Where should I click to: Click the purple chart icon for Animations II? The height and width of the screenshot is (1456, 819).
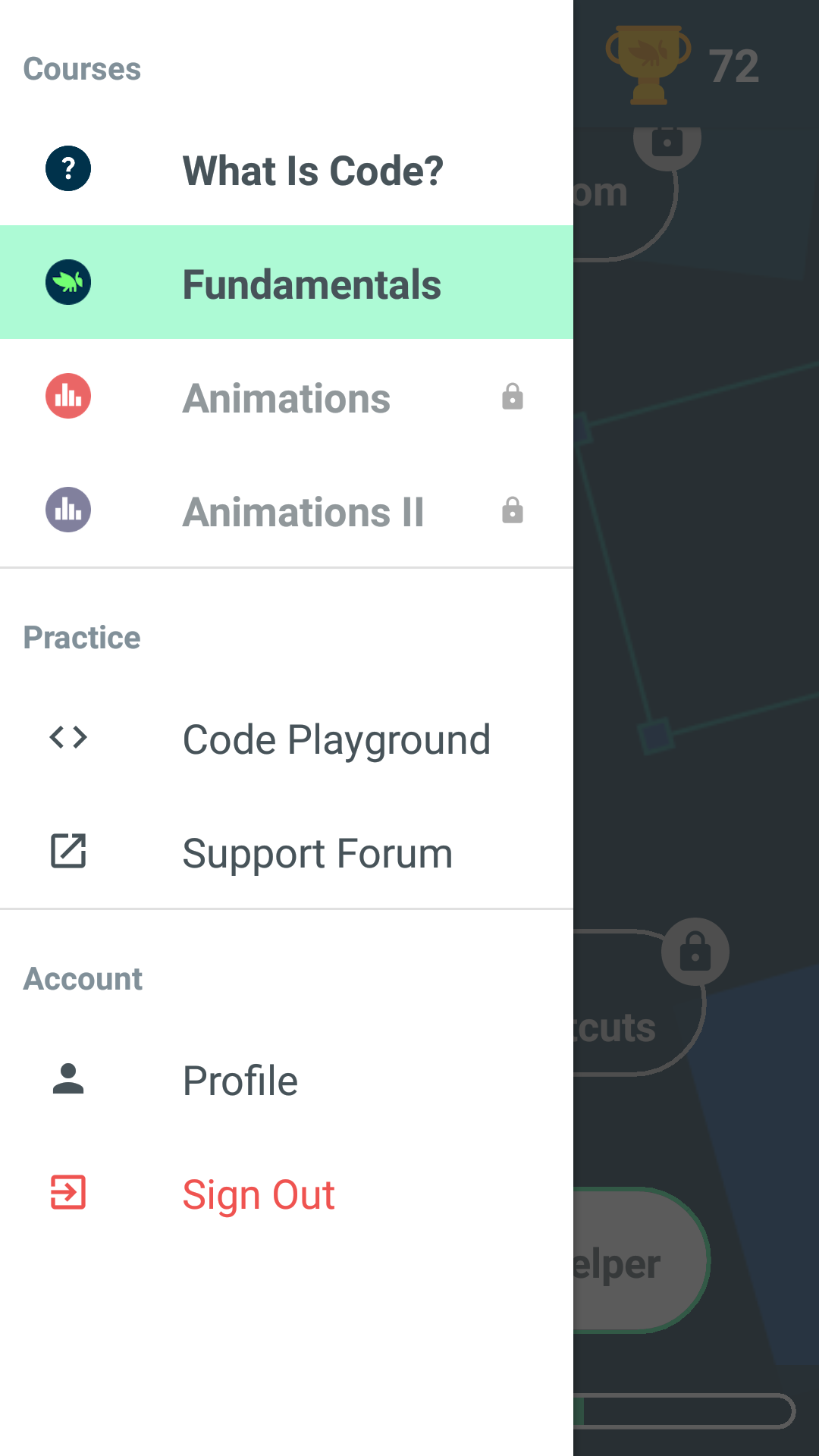[68, 510]
